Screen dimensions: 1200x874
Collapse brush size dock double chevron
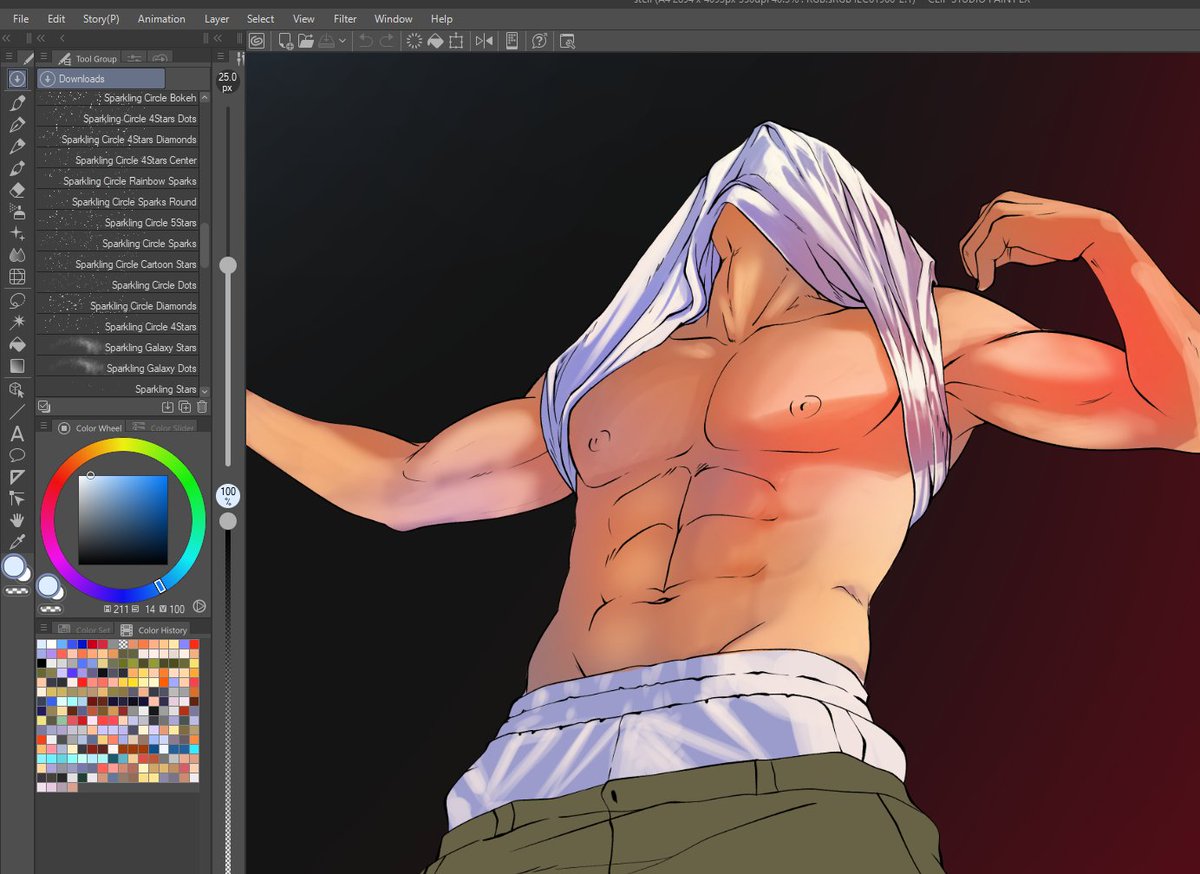[x=219, y=37]
